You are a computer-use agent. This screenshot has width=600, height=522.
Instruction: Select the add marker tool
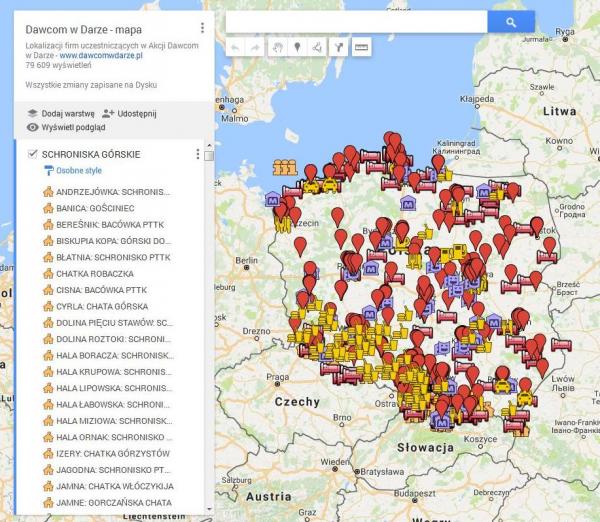coord(297,47)
